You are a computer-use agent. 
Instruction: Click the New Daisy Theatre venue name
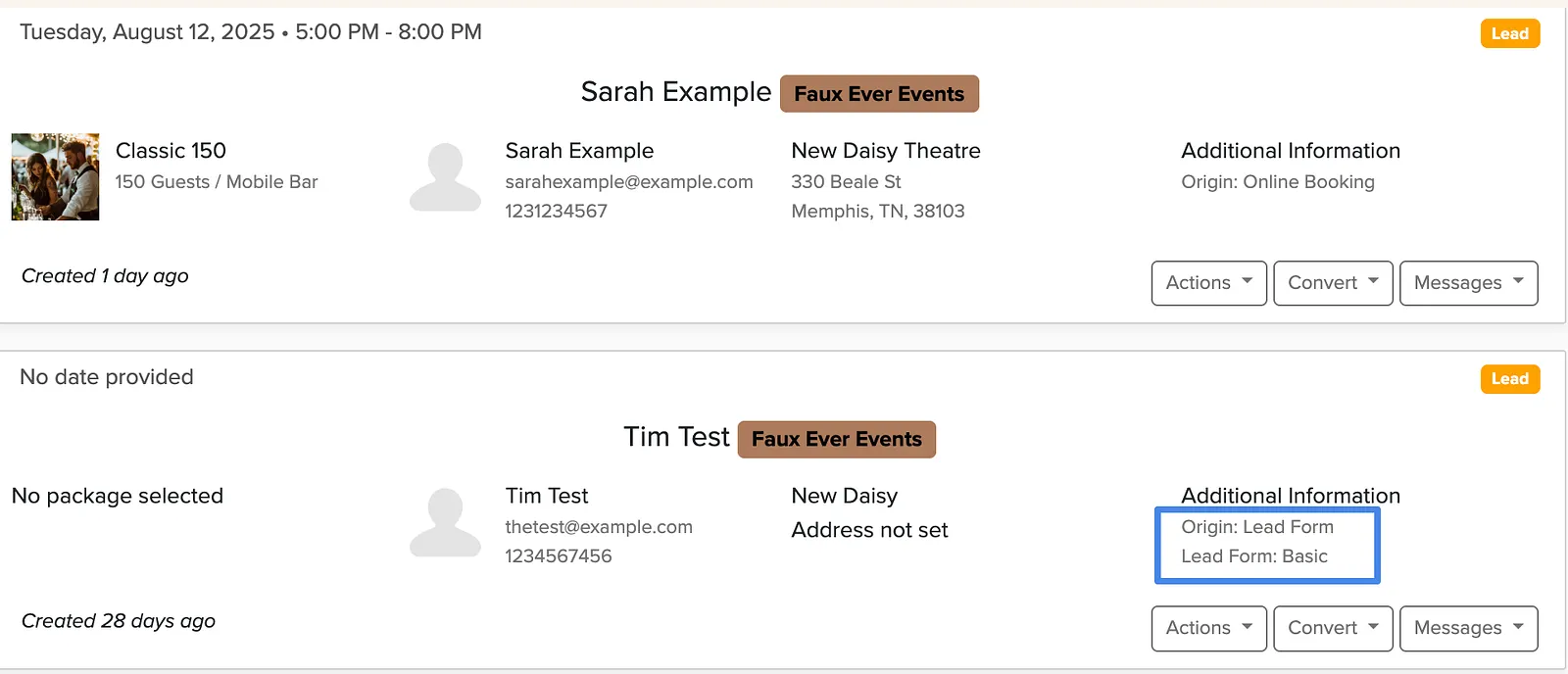coord(886,151)
